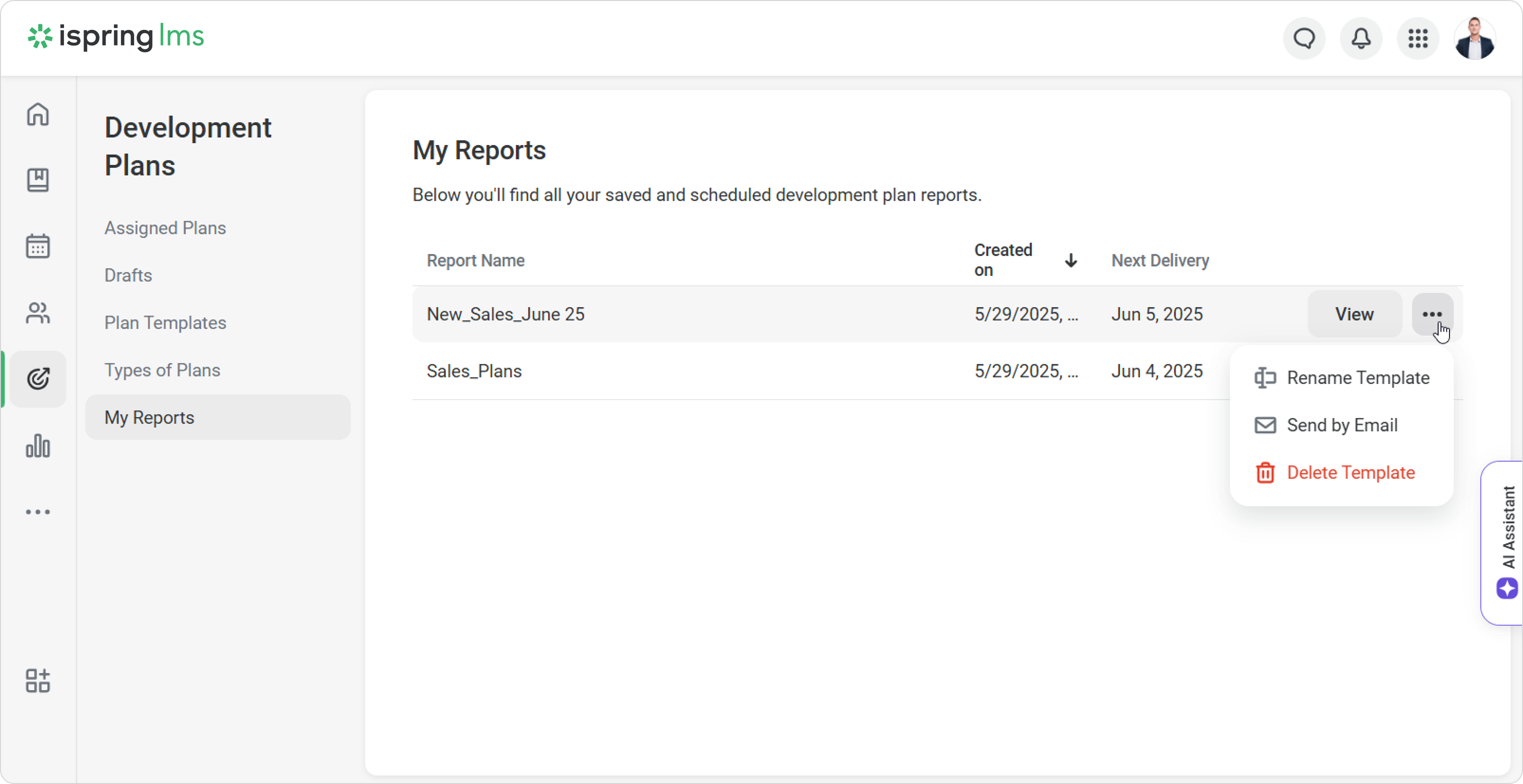1523x784 pixels.
Task: Select Send by Email menu option
Action: click(1341, 425)
